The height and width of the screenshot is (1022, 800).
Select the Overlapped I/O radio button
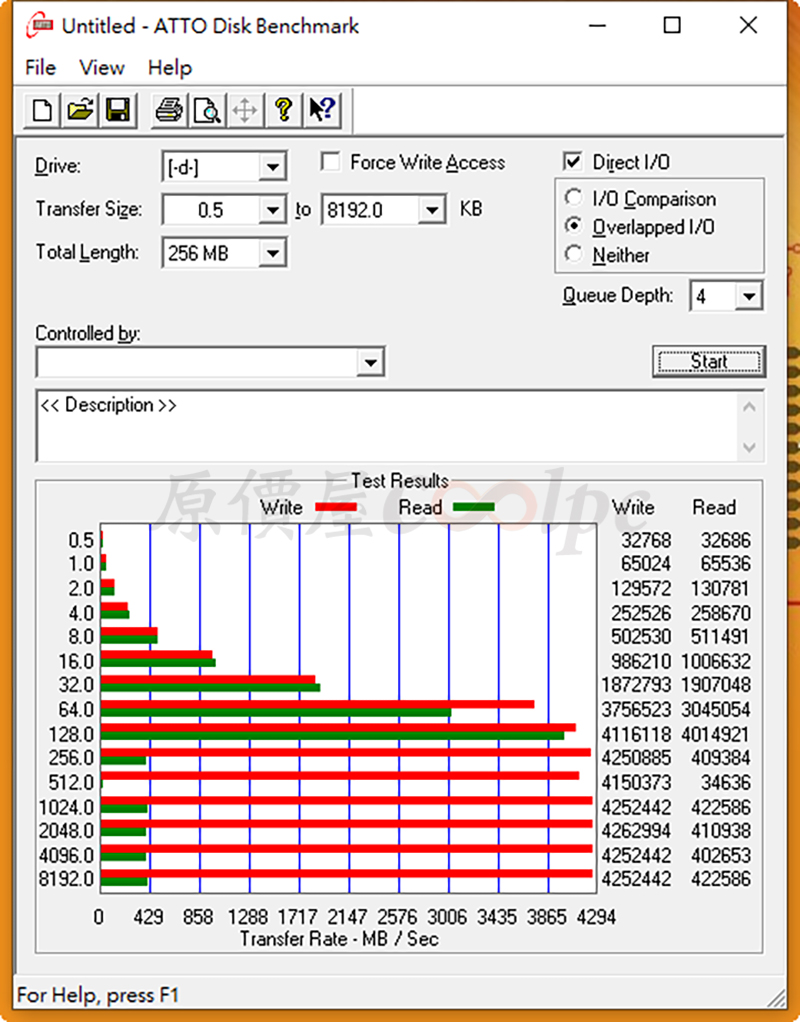coord(573,226)
